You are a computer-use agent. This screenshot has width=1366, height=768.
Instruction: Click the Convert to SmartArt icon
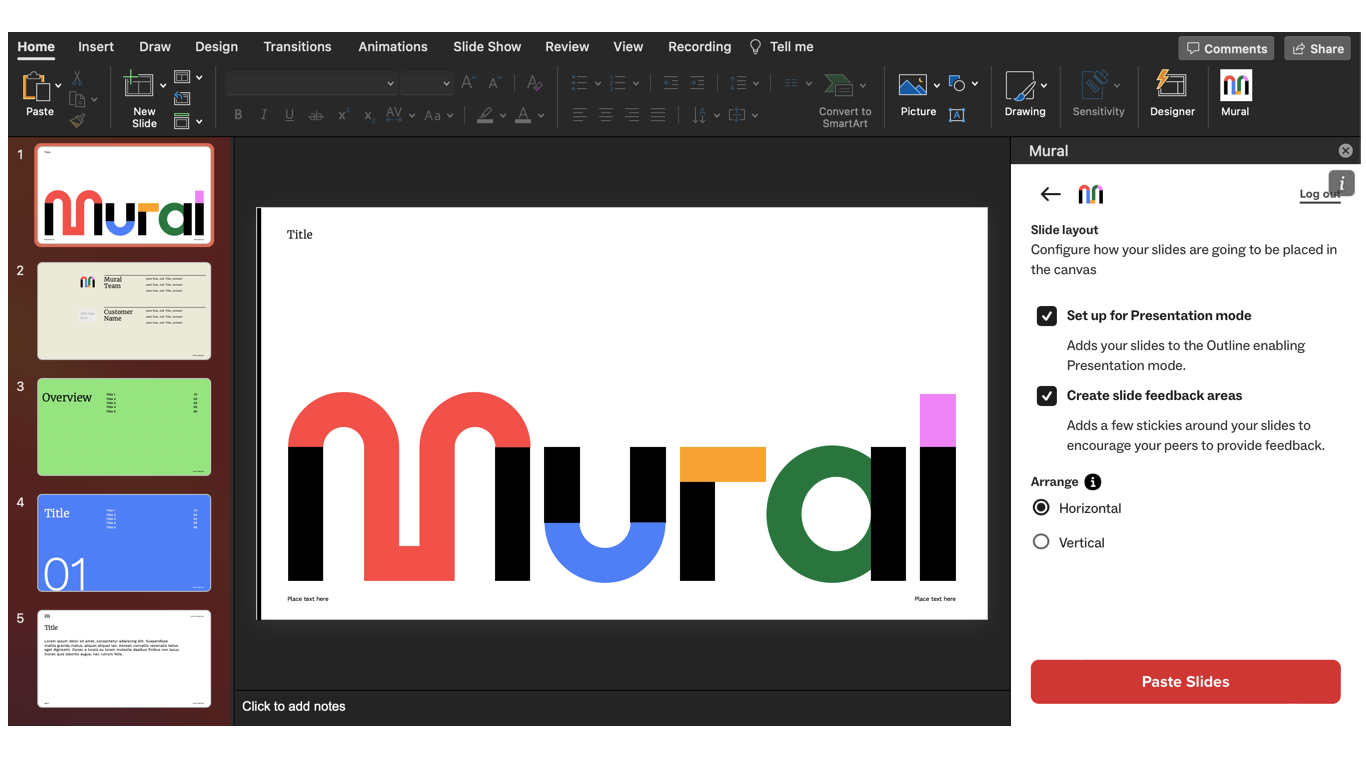pyautogui.click(x=838, y=86)
